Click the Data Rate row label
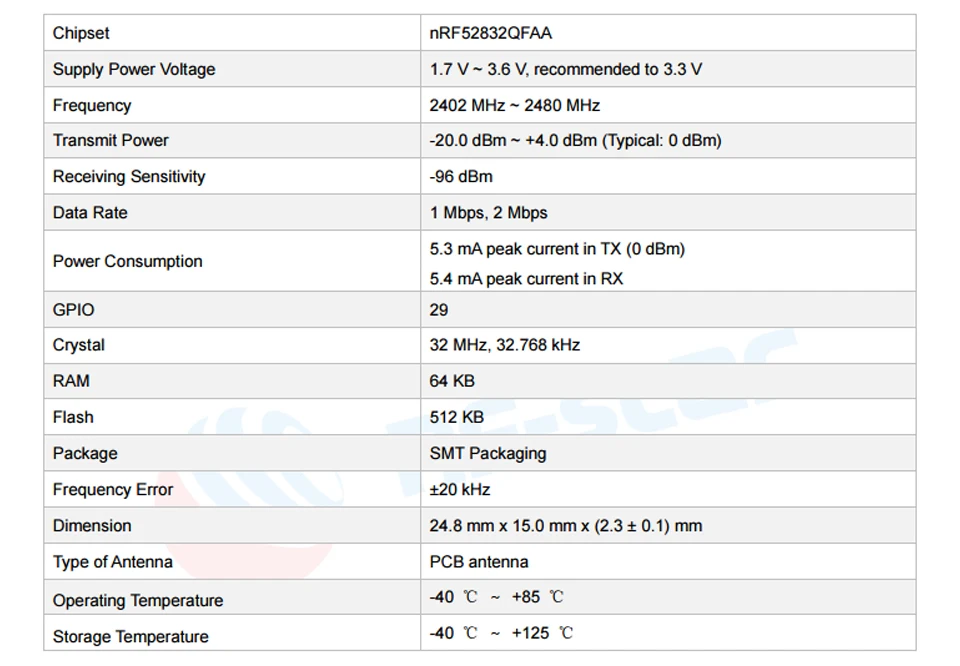The width and height of the screenshot is (960, 666). 90,212
